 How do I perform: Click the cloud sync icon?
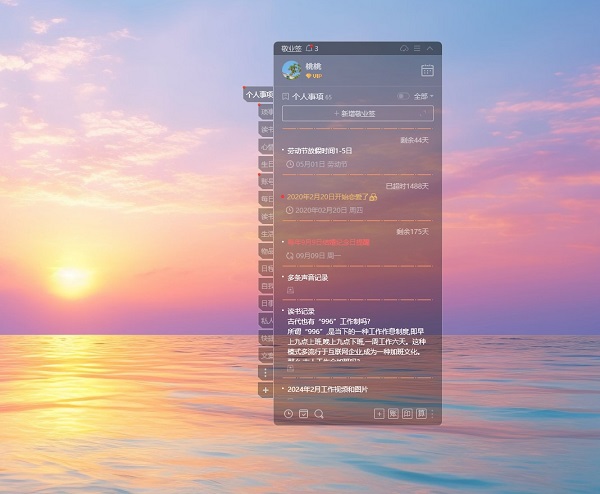pos(404,48)
